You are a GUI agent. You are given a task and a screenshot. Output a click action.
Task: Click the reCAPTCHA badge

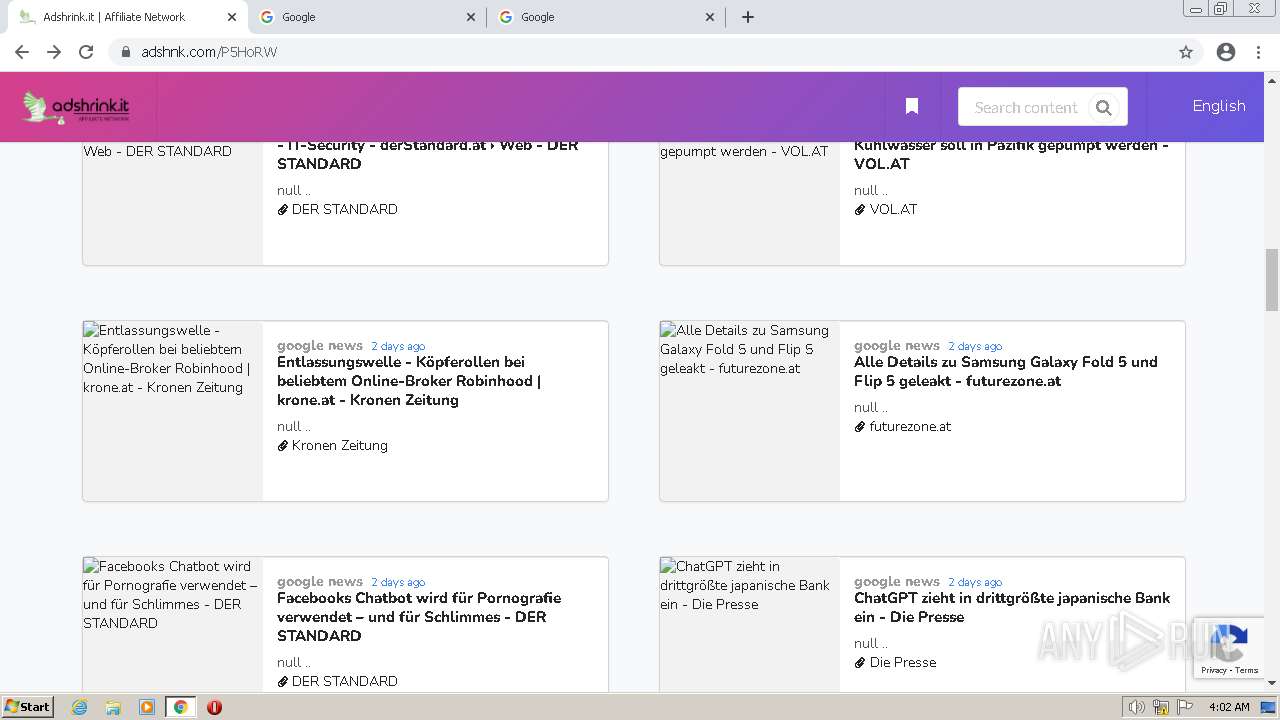[x=1228, y=648]
